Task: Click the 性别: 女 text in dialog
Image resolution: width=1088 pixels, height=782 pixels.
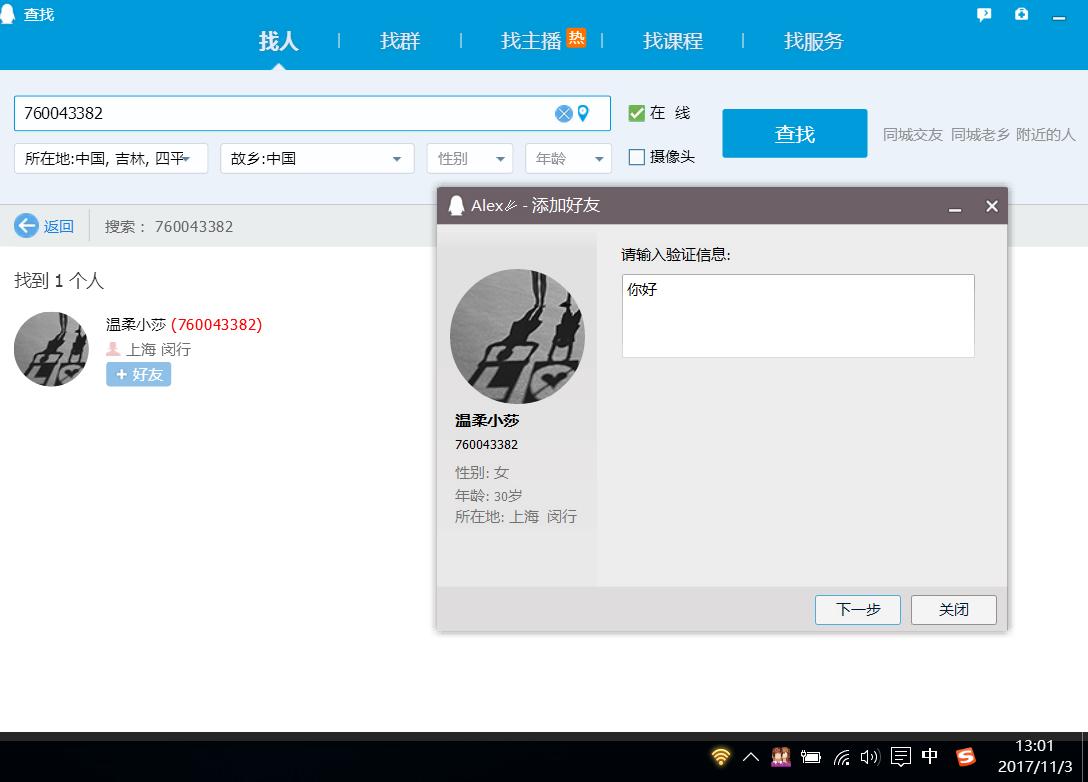Action: (x=482, y=473)
